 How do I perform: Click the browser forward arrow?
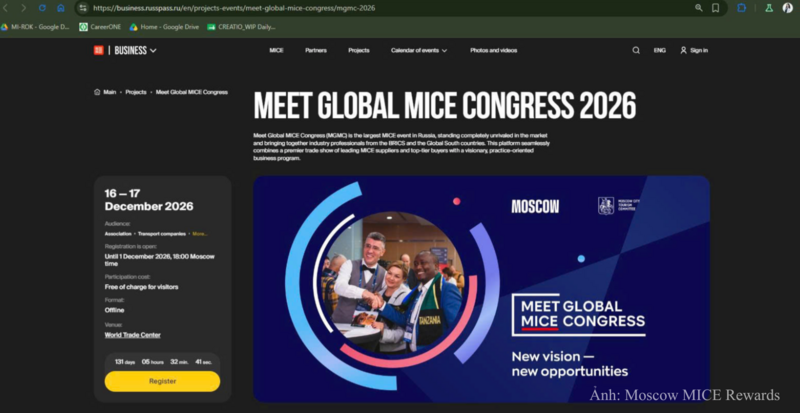coord(23,8)
